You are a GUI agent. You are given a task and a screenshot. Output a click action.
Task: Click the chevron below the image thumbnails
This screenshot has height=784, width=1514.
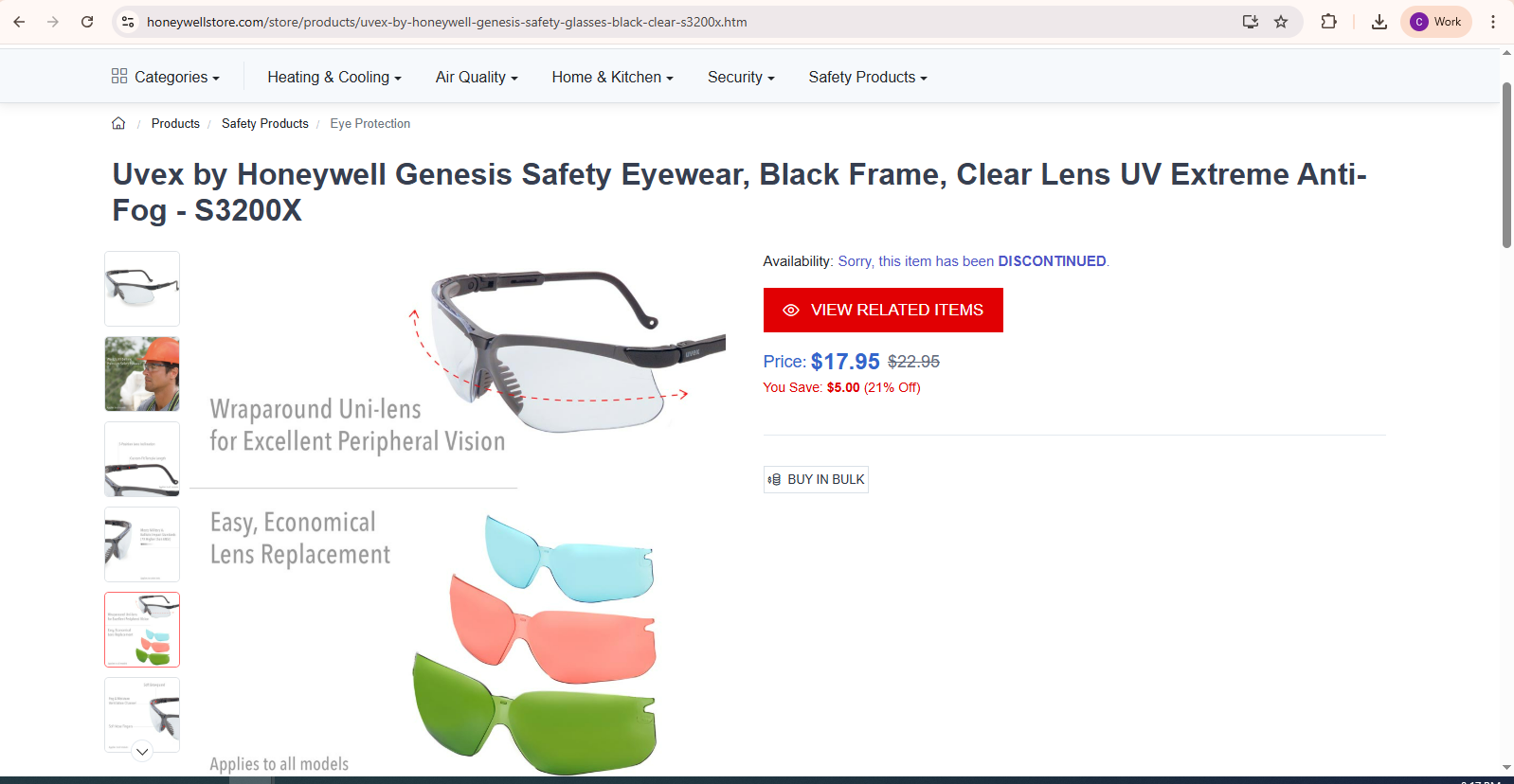coord(141,751)
